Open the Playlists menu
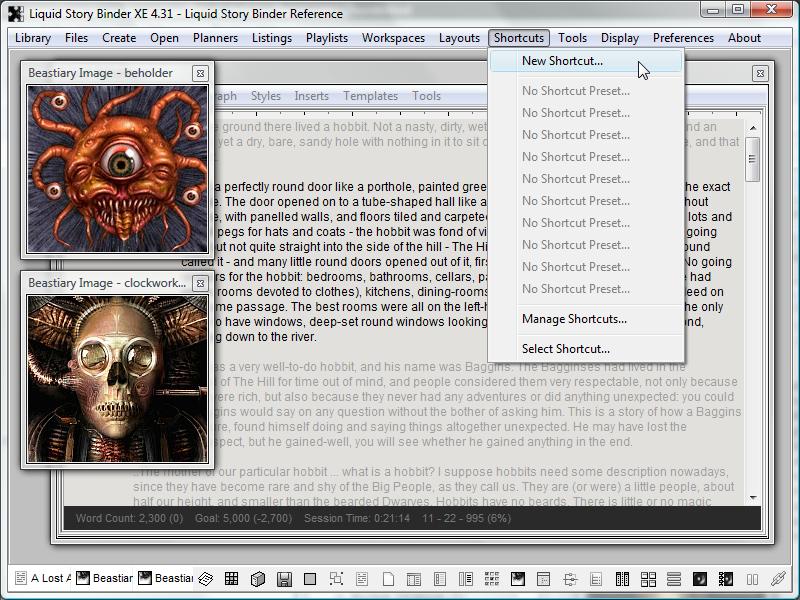 coord(327,38)
